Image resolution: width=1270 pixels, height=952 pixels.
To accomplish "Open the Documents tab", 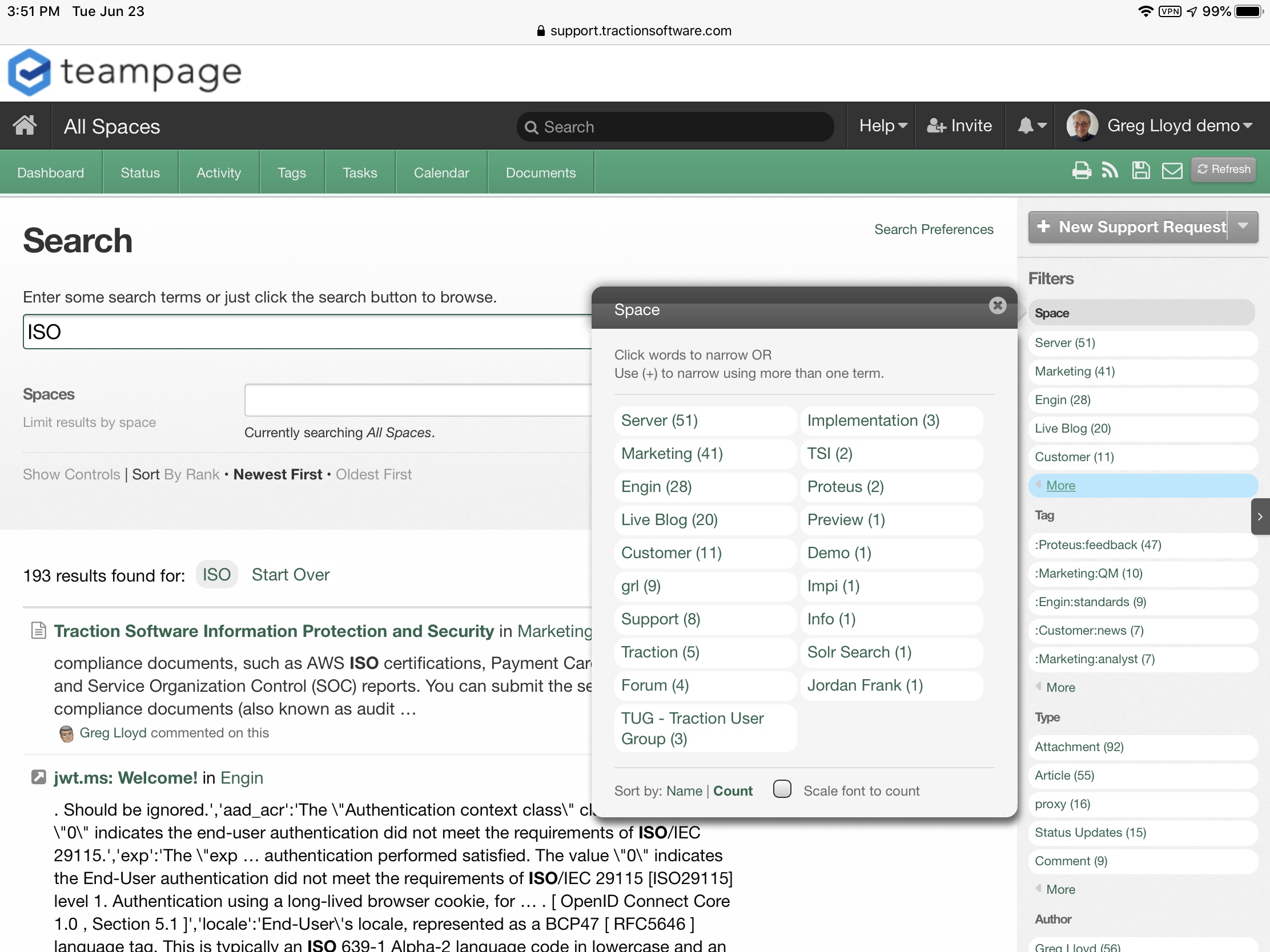I will click(x=540, y=173).
